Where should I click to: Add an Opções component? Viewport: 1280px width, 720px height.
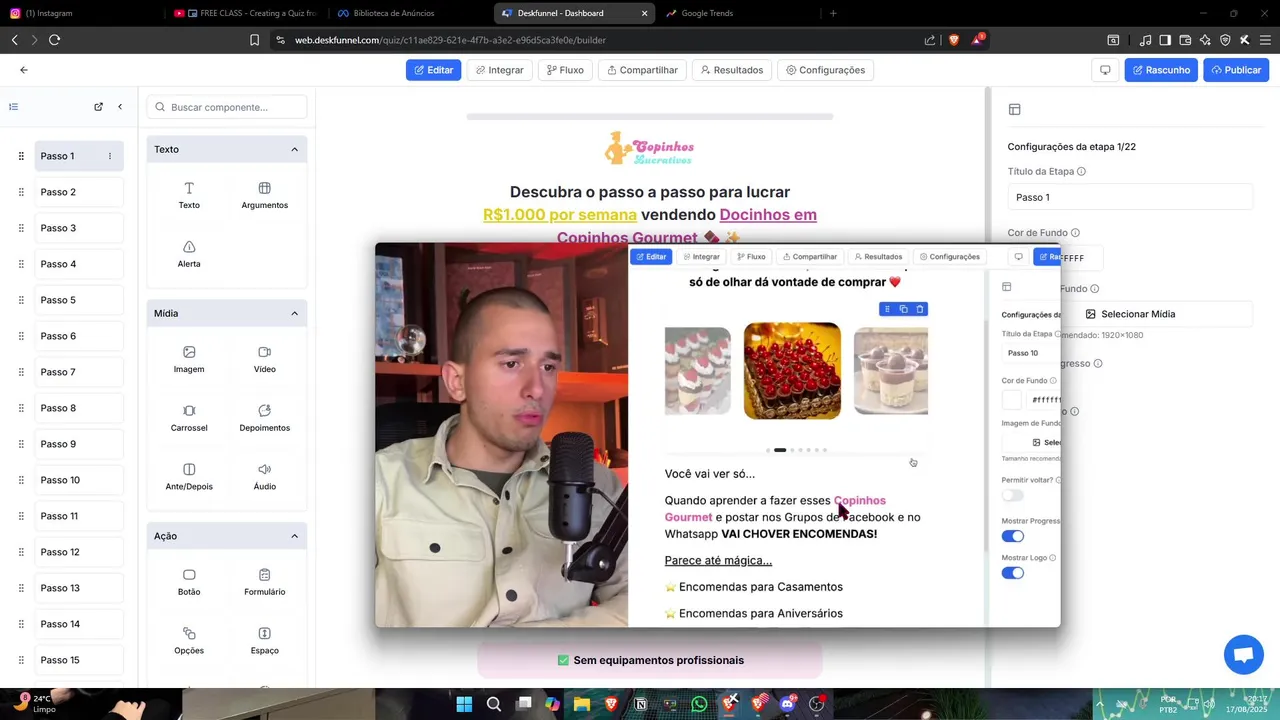pos(189,641)
